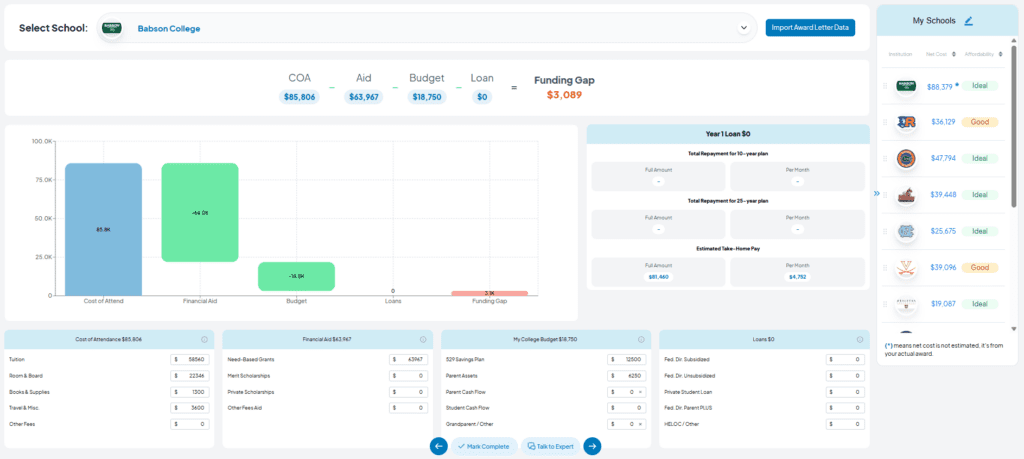Go to next step with right arrow button
The image size is (1024, 459).
pyautogui.click(x=592, y=446)
